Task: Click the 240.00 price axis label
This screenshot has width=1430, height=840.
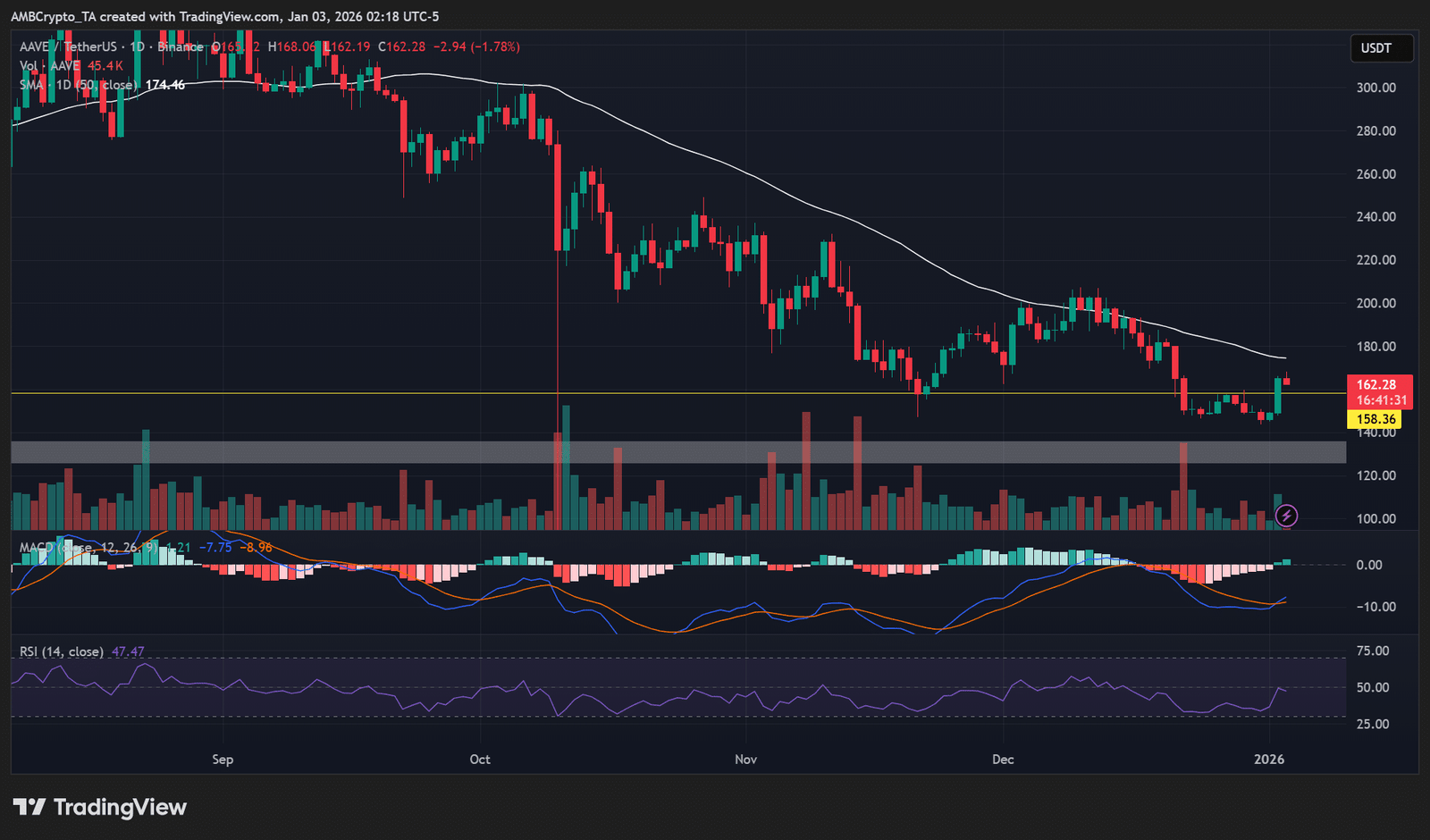Action: pyautogui.click(x=1376, y=216)
